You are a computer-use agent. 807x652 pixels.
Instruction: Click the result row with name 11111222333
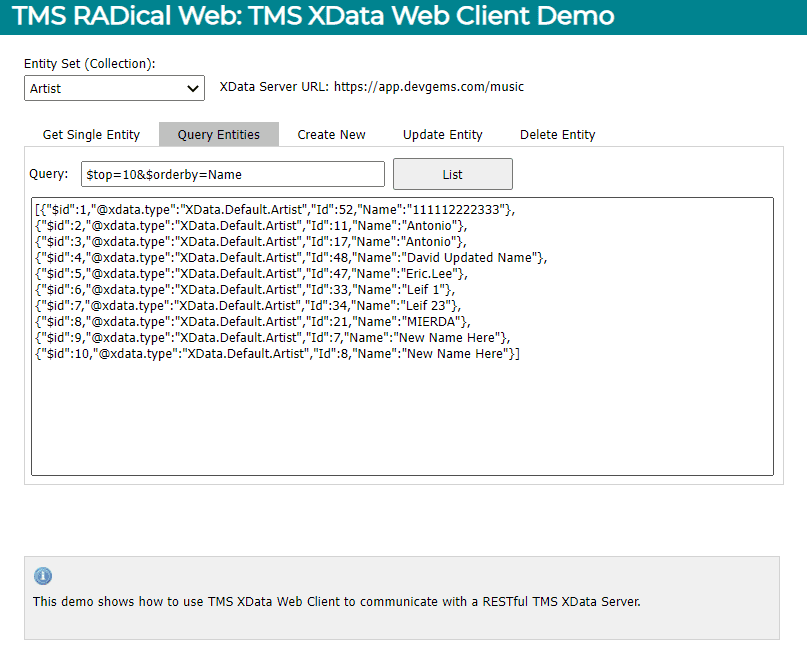point(275,209)
